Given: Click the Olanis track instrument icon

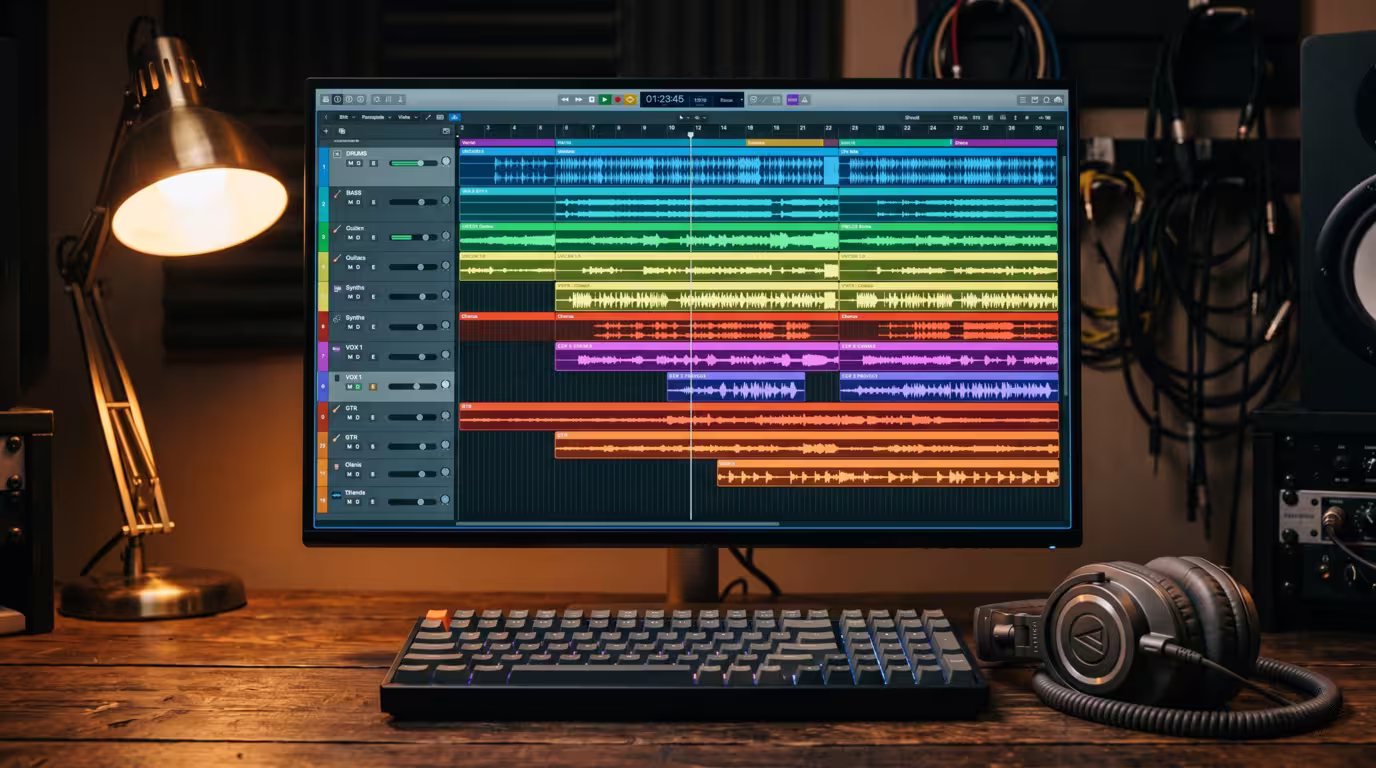Looking at the screenshot, I should coord(337,467).
